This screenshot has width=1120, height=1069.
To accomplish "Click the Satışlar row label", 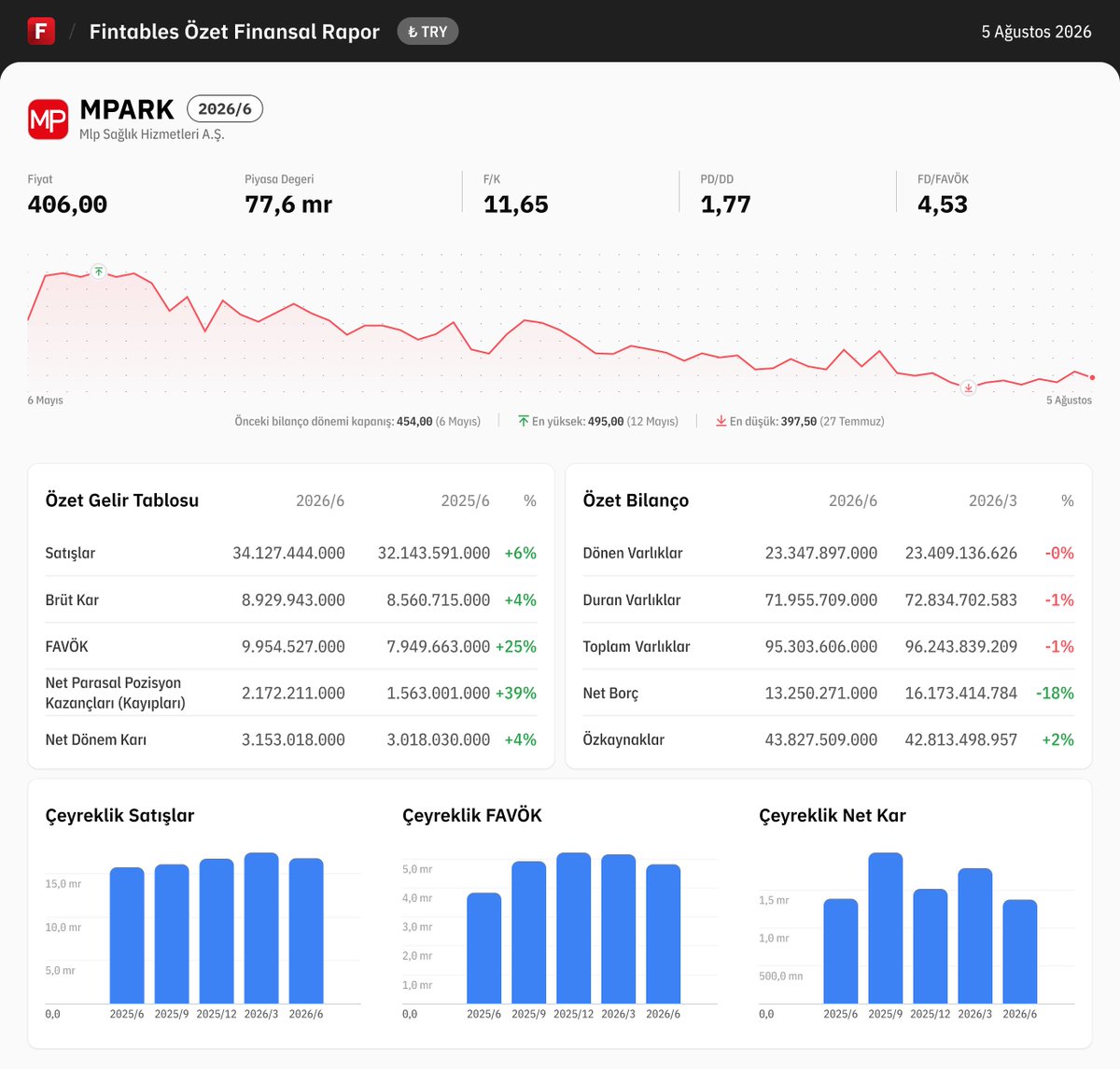I will click(x=70, y=553).
